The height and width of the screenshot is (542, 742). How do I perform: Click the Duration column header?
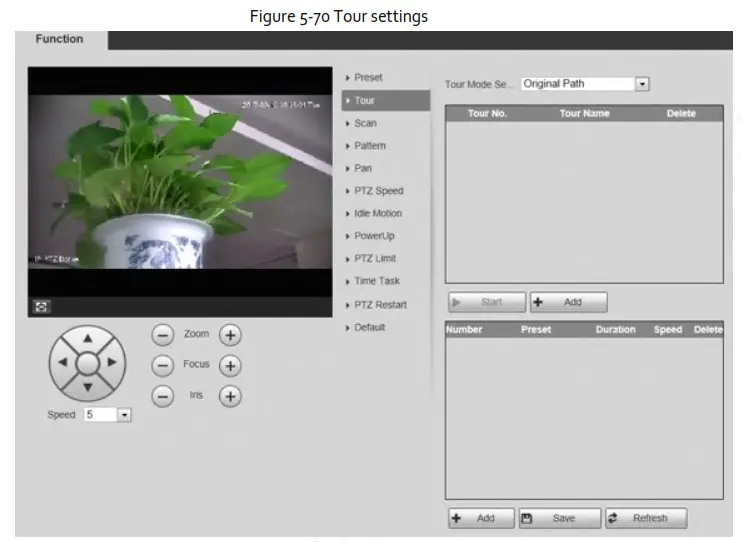[615, 329]
